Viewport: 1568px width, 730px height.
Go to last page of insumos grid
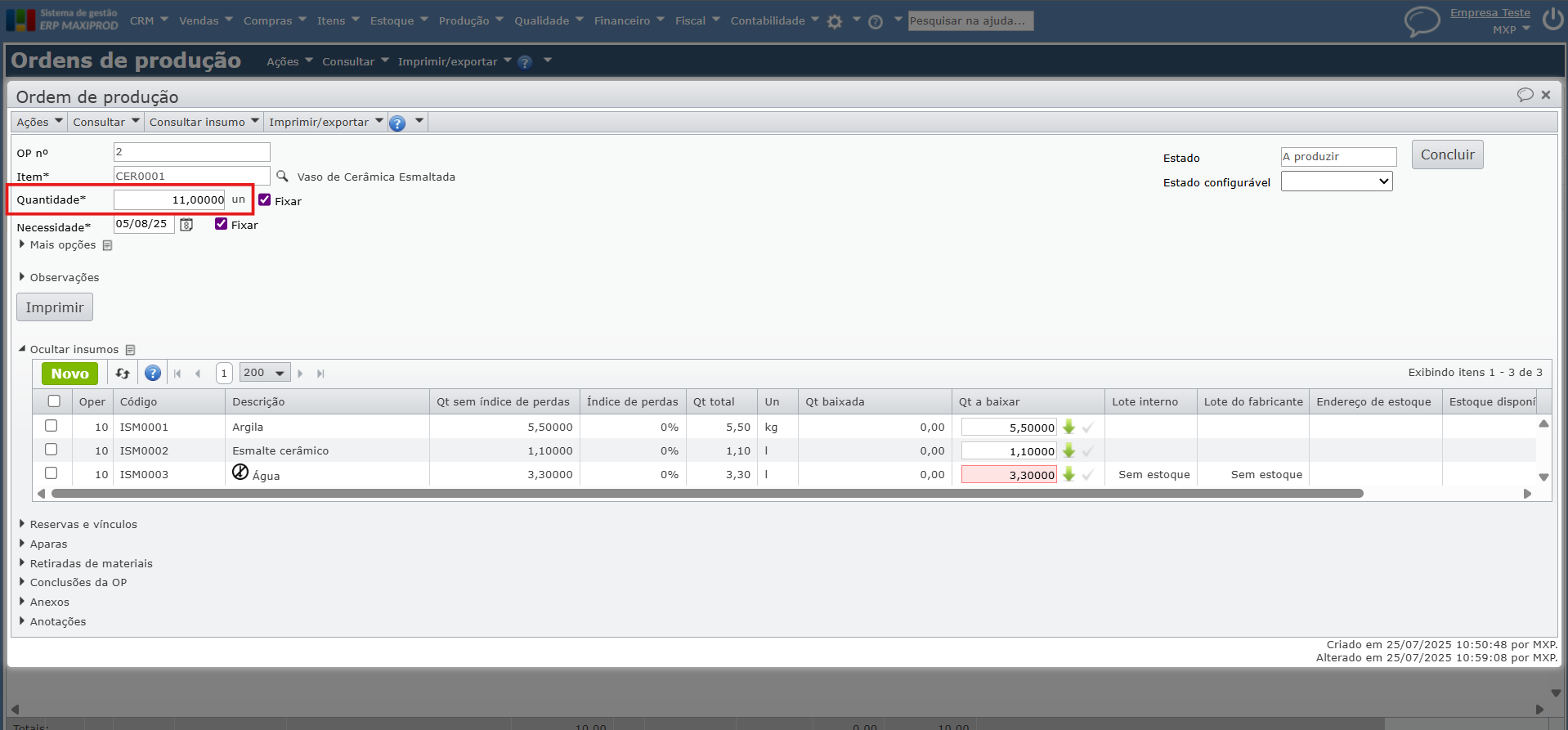(x=320, y=374)
